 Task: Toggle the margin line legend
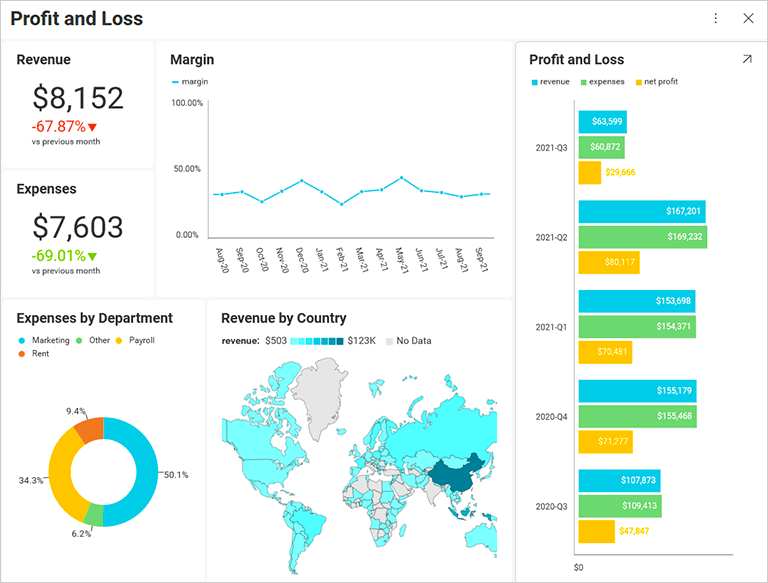190,82
